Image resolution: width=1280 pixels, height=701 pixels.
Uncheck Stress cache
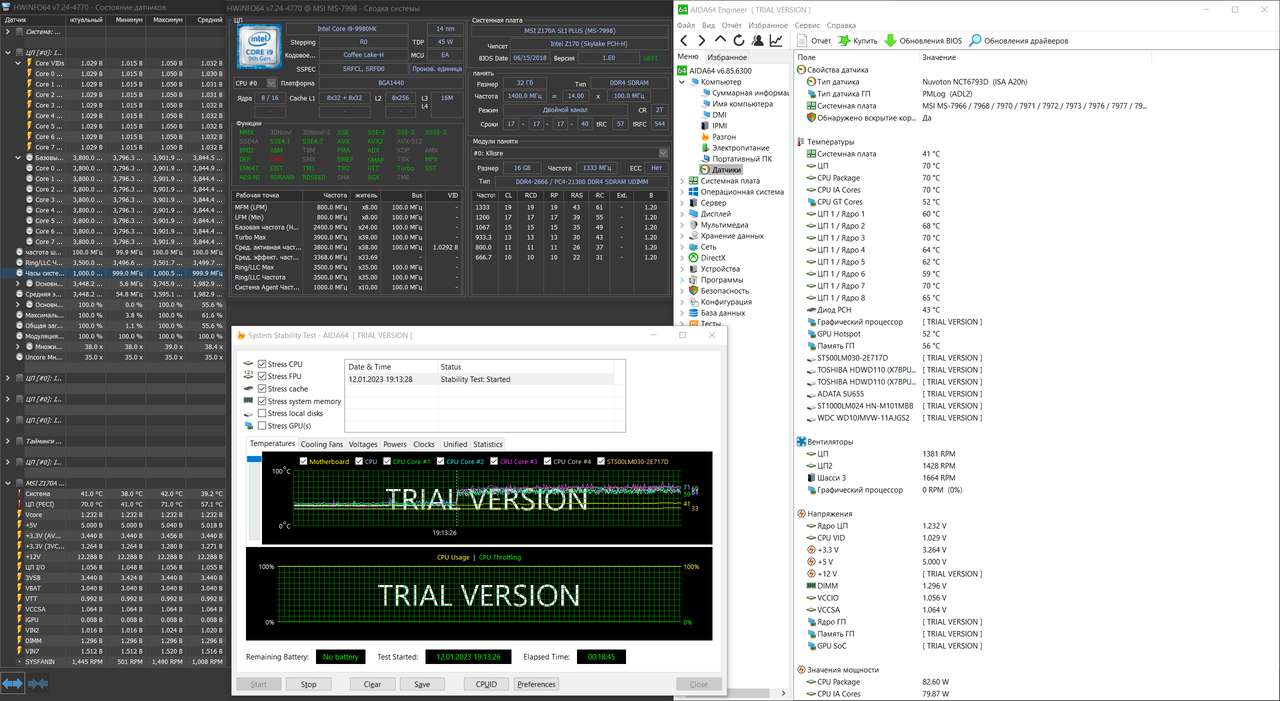(262, 389)
